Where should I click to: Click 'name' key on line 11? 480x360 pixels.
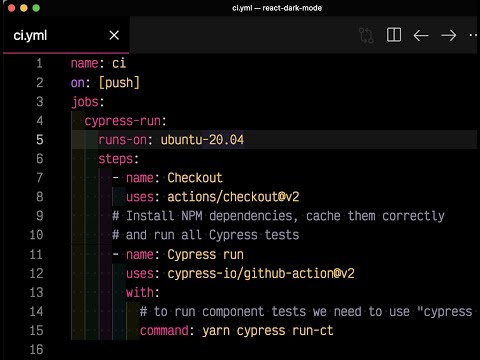click(x=140, y=255)
